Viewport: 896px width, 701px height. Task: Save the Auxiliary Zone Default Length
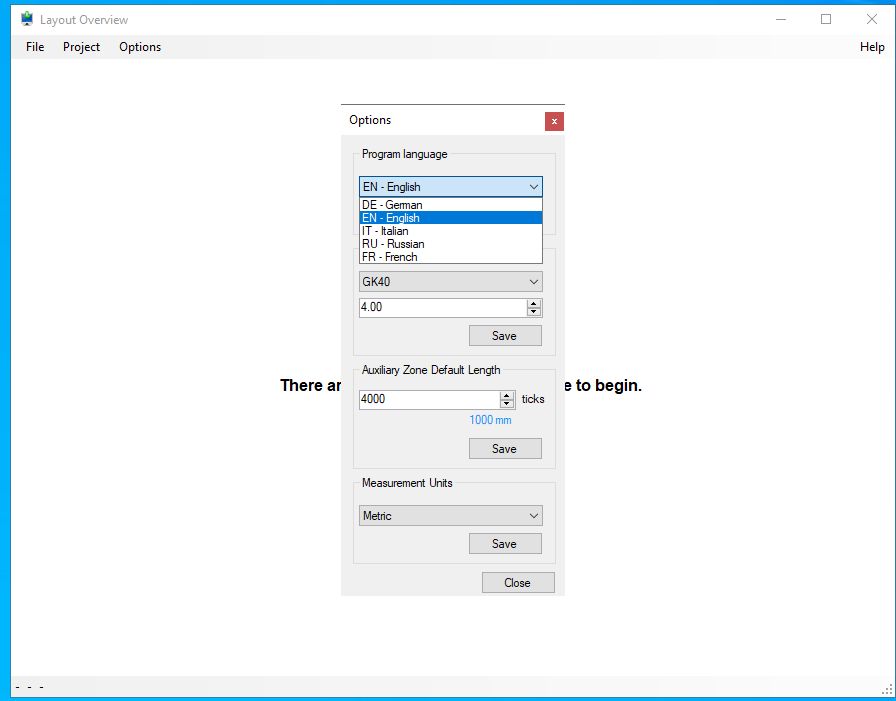coord(505,448)
